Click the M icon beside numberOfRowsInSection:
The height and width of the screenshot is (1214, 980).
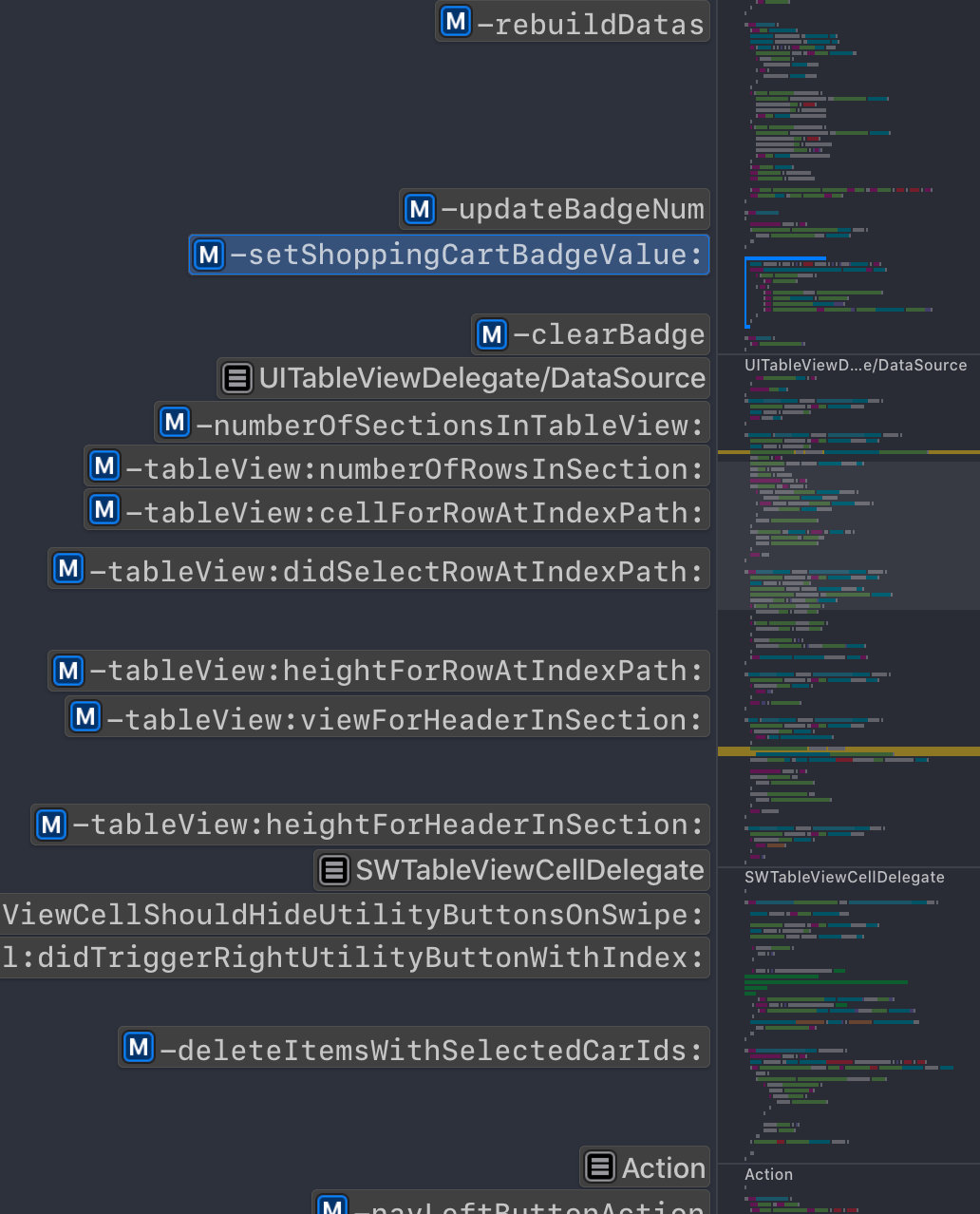(104, 465)
